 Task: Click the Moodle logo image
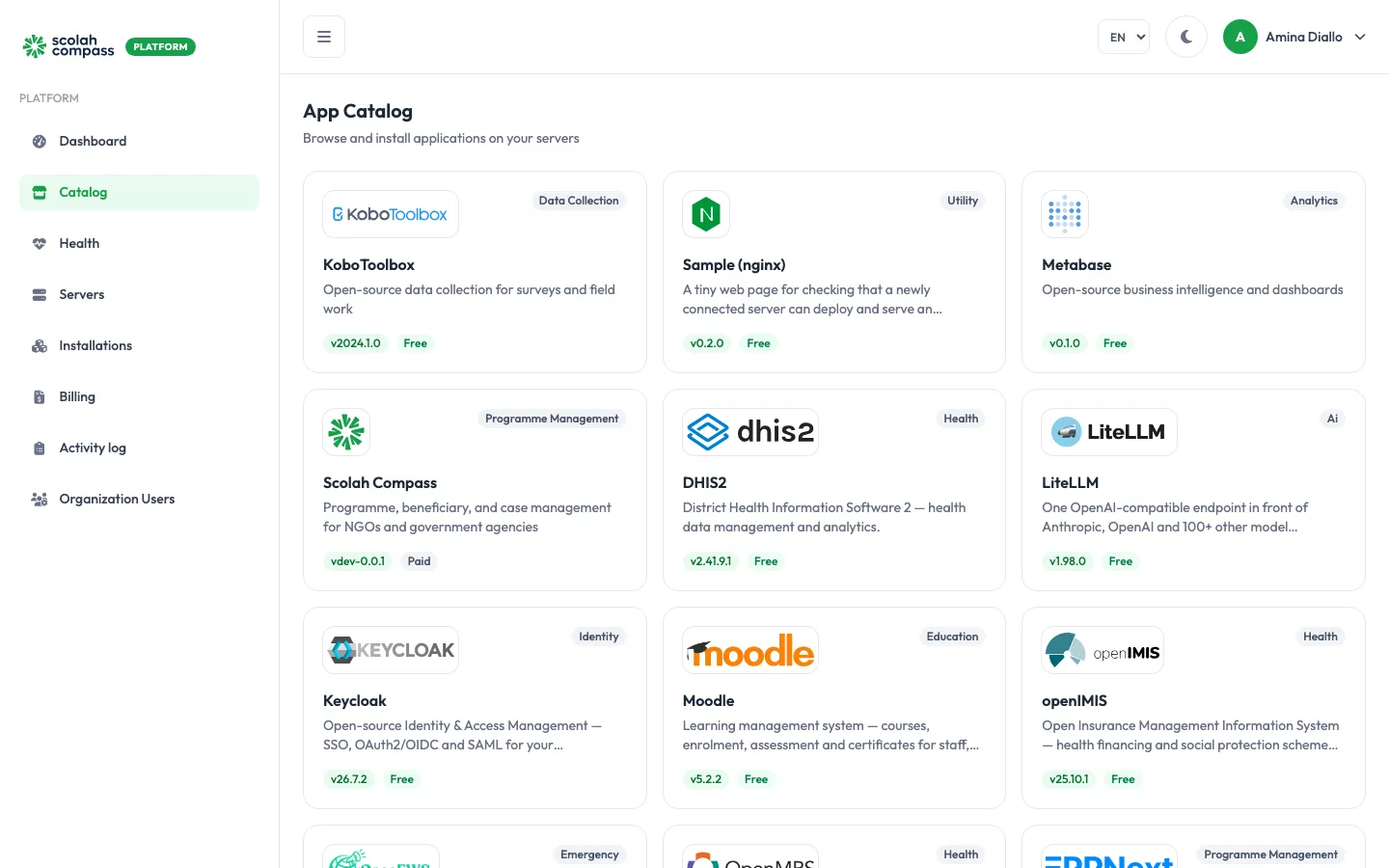(x=750, y=650)
